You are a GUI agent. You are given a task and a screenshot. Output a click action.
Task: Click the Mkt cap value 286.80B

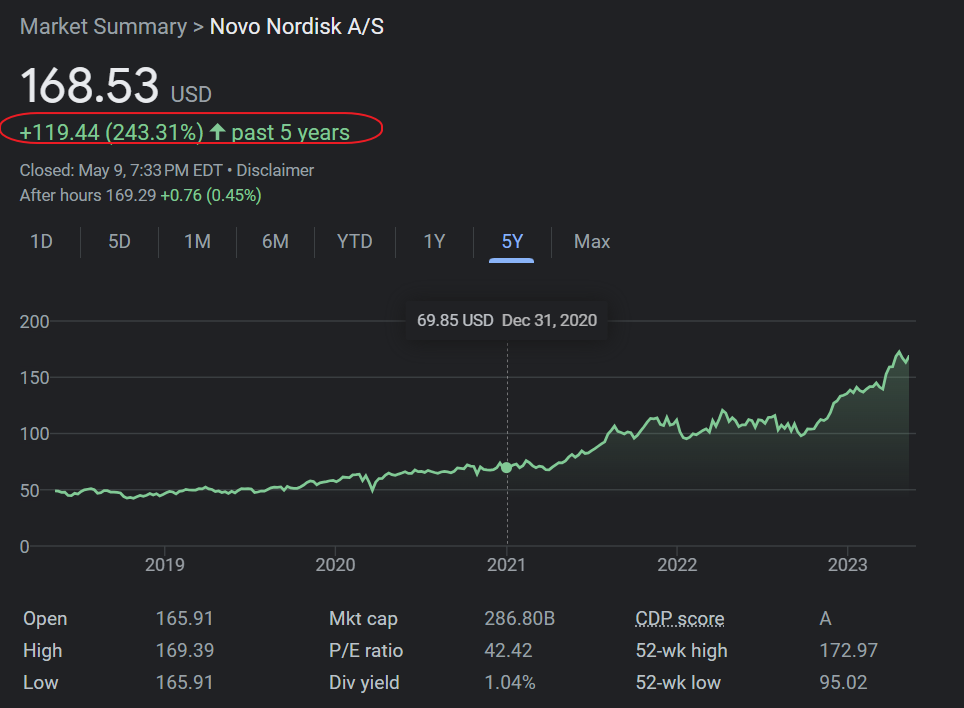click(x=520, y=618)
